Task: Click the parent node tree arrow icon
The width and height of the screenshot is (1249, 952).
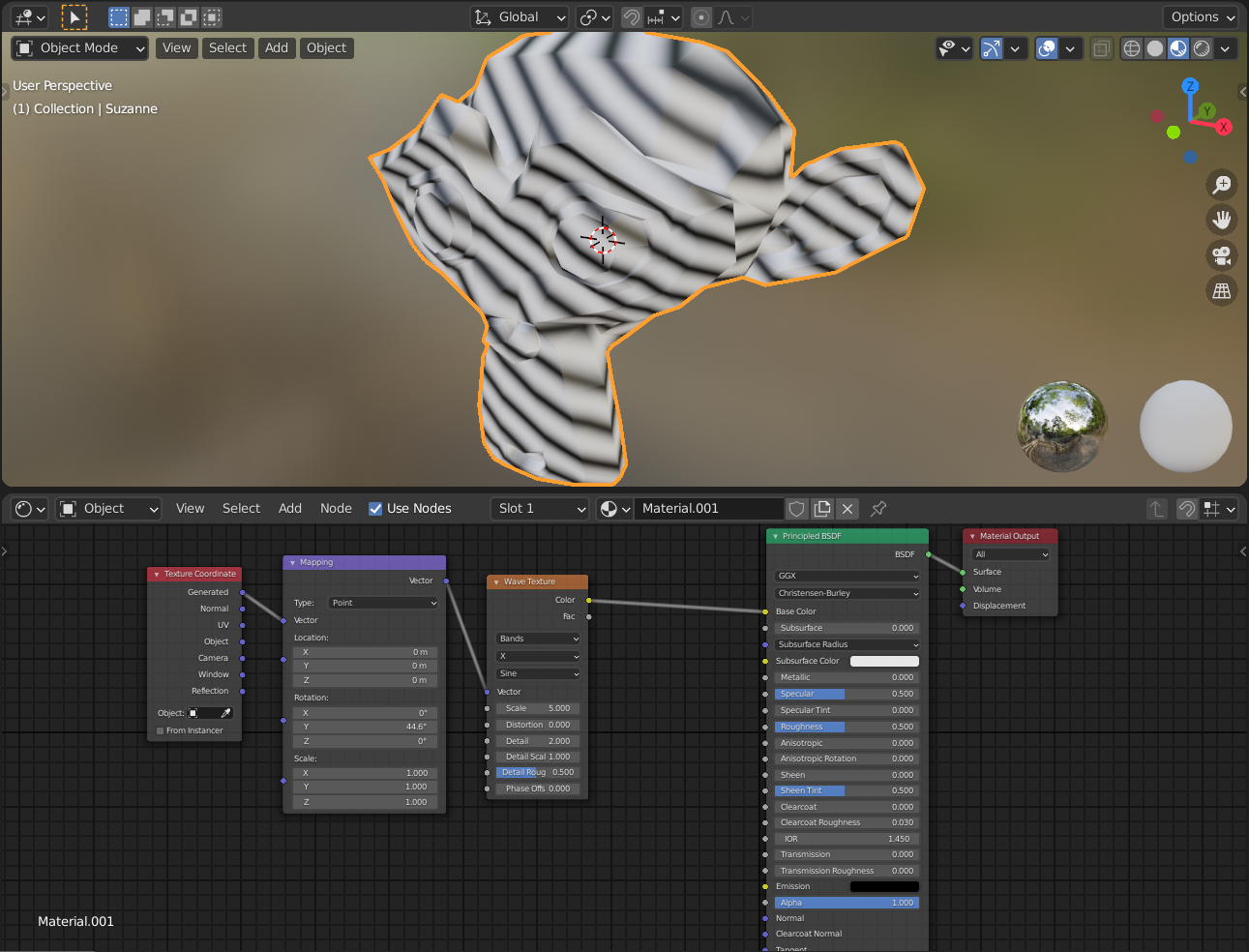Action: 1157,509
